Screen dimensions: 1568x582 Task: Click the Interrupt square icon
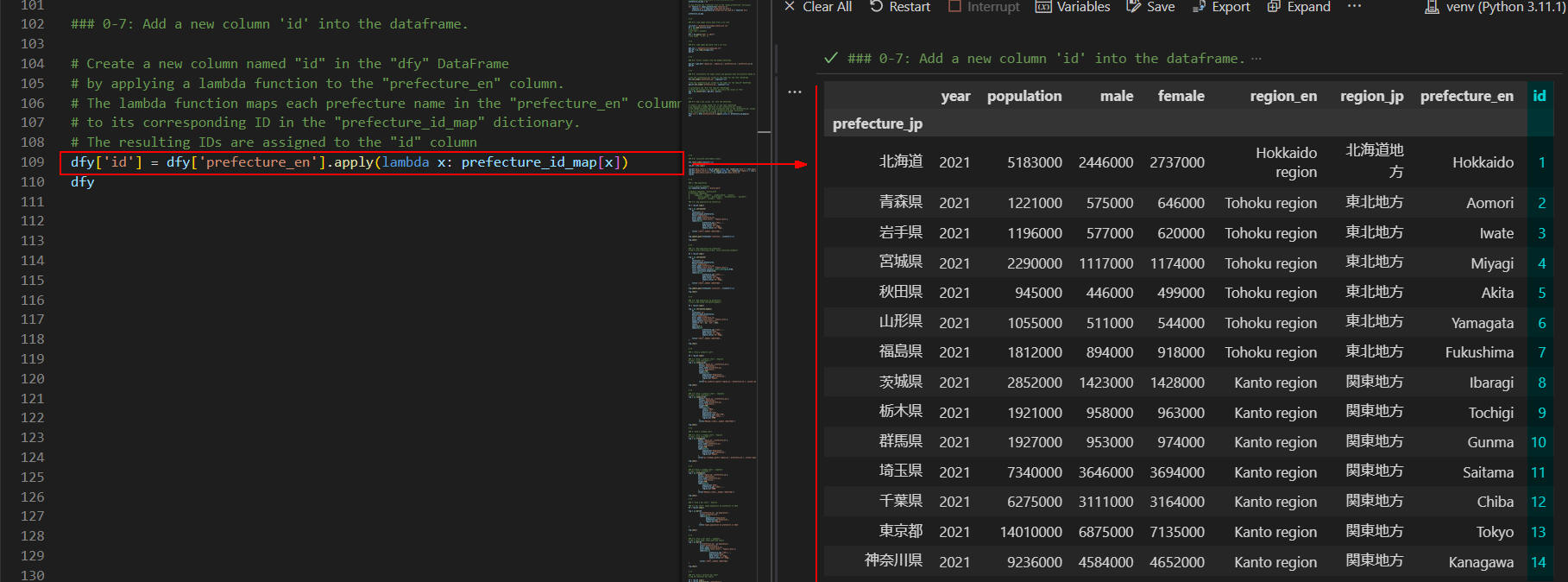point(954,6)
